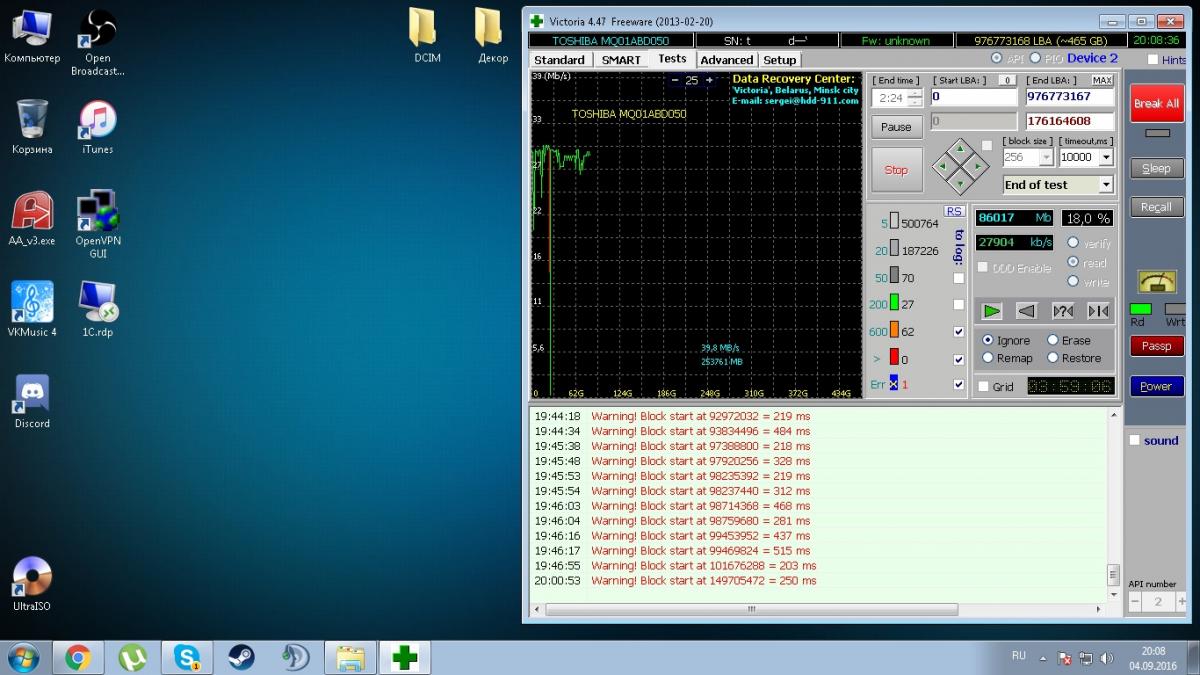The image size is (1200, 675).
Task: Click the Sleep button
Action: (1156, 168)
